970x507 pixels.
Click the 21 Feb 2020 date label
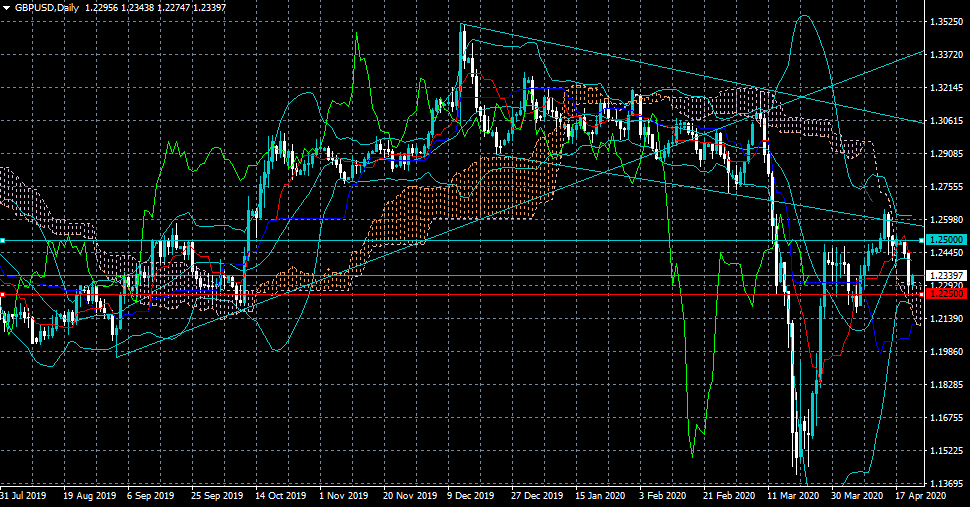click(729, 496)
